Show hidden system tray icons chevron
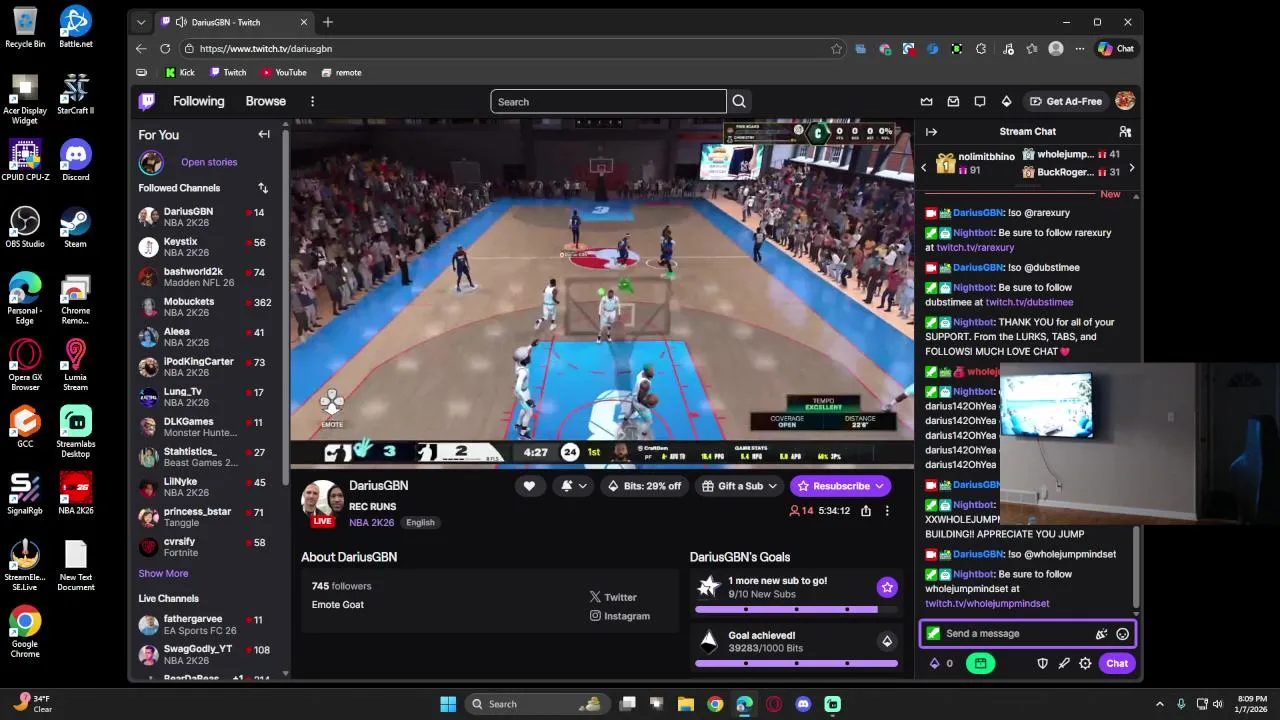This screenshot has height=720, width=1280. pyautogui.click(x=1160, y=704)
